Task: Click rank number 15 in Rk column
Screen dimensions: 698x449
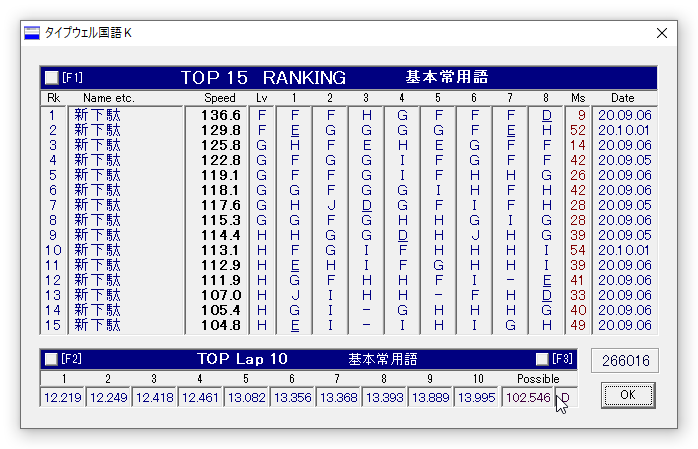Action: 53,325
